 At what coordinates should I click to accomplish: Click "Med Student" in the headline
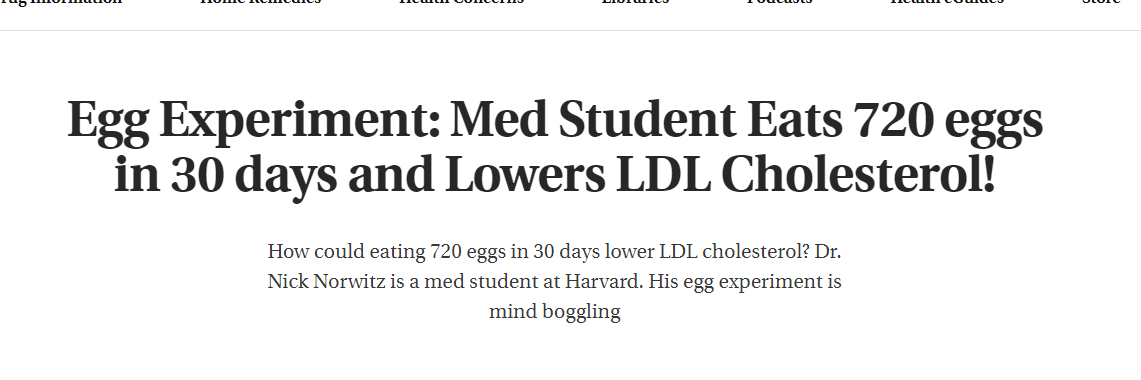tap(592, 119)
